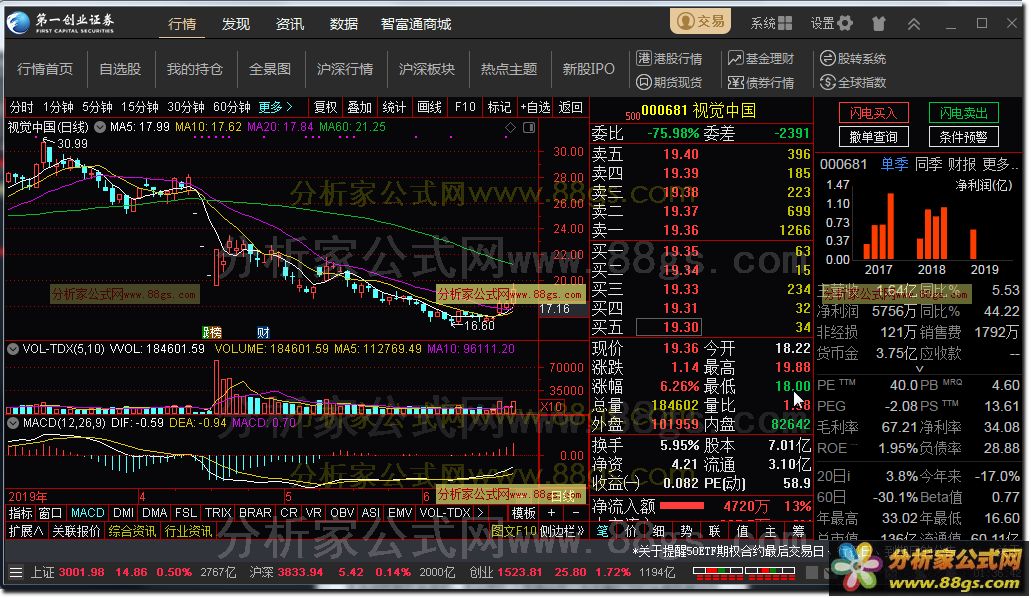Click 闪电买入 quick buy
The image size is (1031, 598).
873,113
